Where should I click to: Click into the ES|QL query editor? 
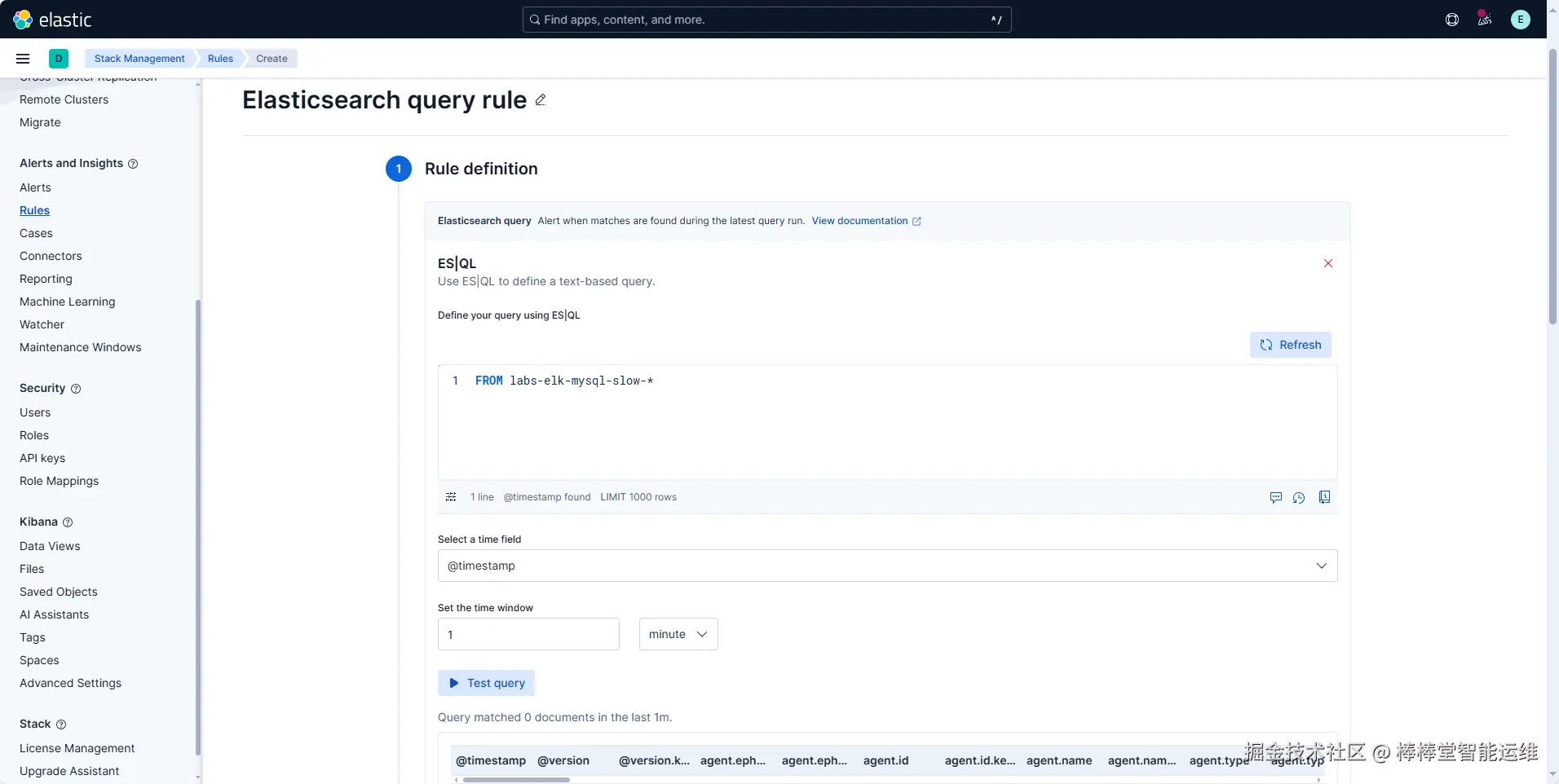coord(887,422)
